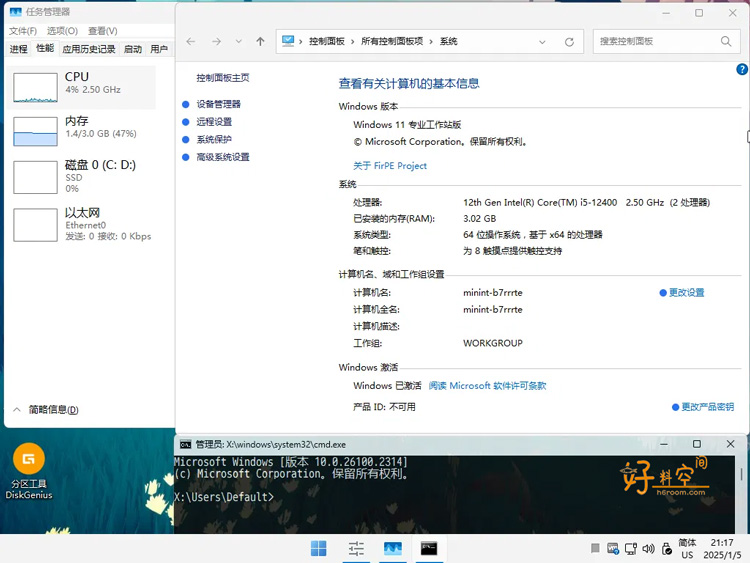Open 高级系统设置 from sidebar
Image resolution: width=750 pixels, height=563 pixels.
coord(223,157)
